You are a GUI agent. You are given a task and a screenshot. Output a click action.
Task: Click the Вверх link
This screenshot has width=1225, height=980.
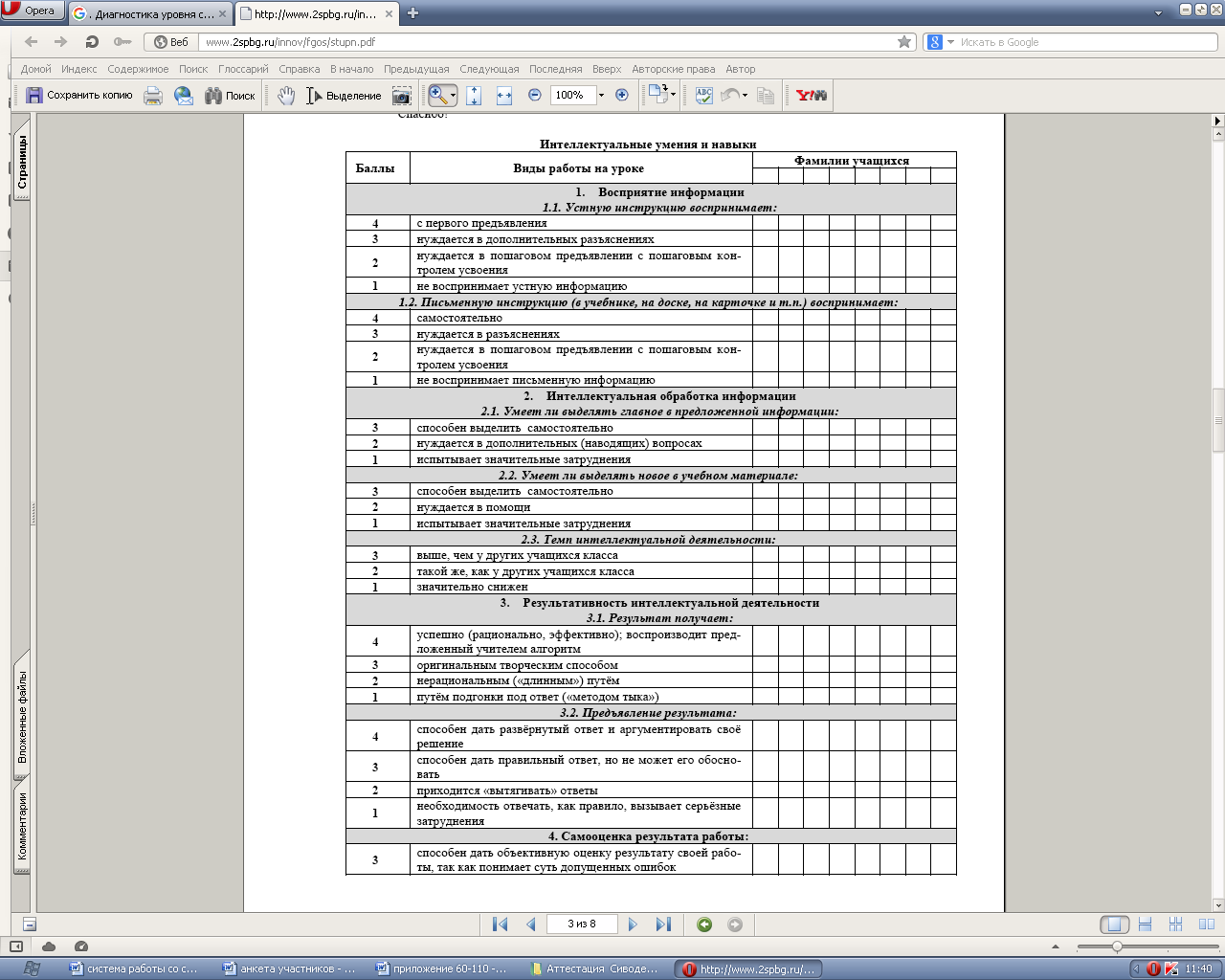point(607,69)
